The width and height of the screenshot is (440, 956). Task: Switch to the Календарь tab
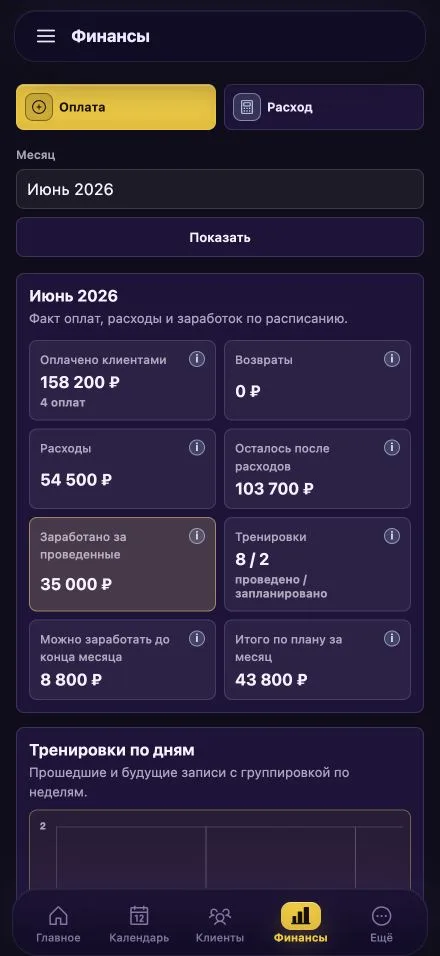click(x=139, y=924)
